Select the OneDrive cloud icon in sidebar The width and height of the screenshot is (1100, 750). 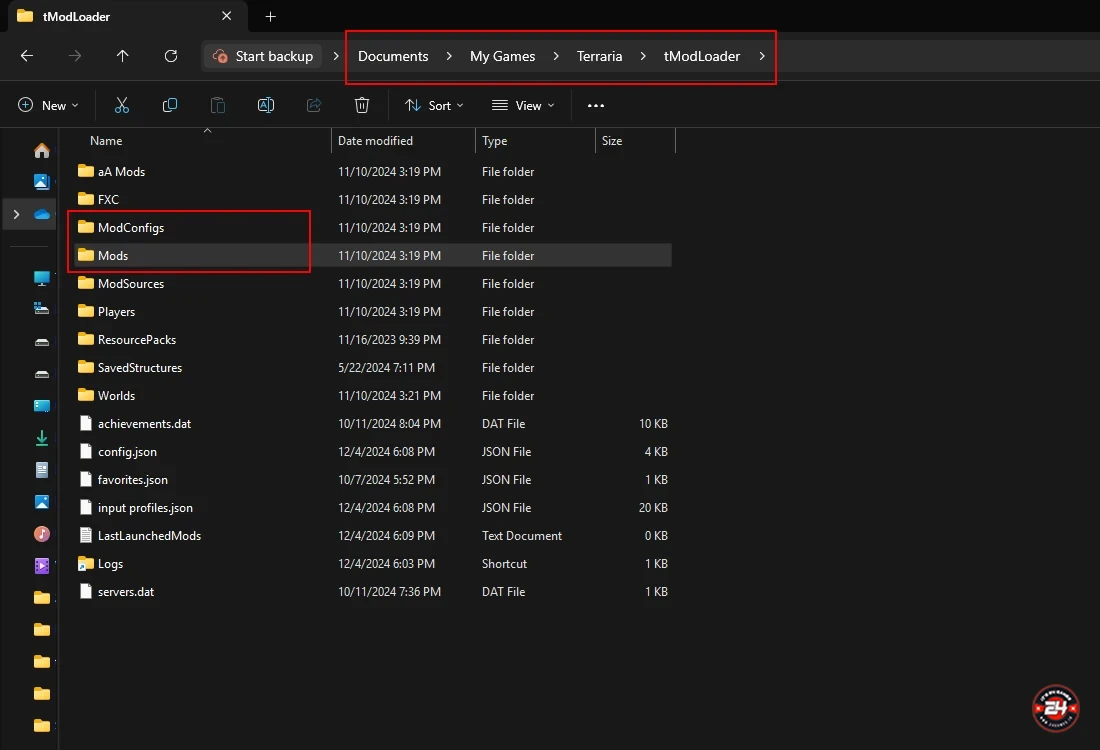(42, 214)
